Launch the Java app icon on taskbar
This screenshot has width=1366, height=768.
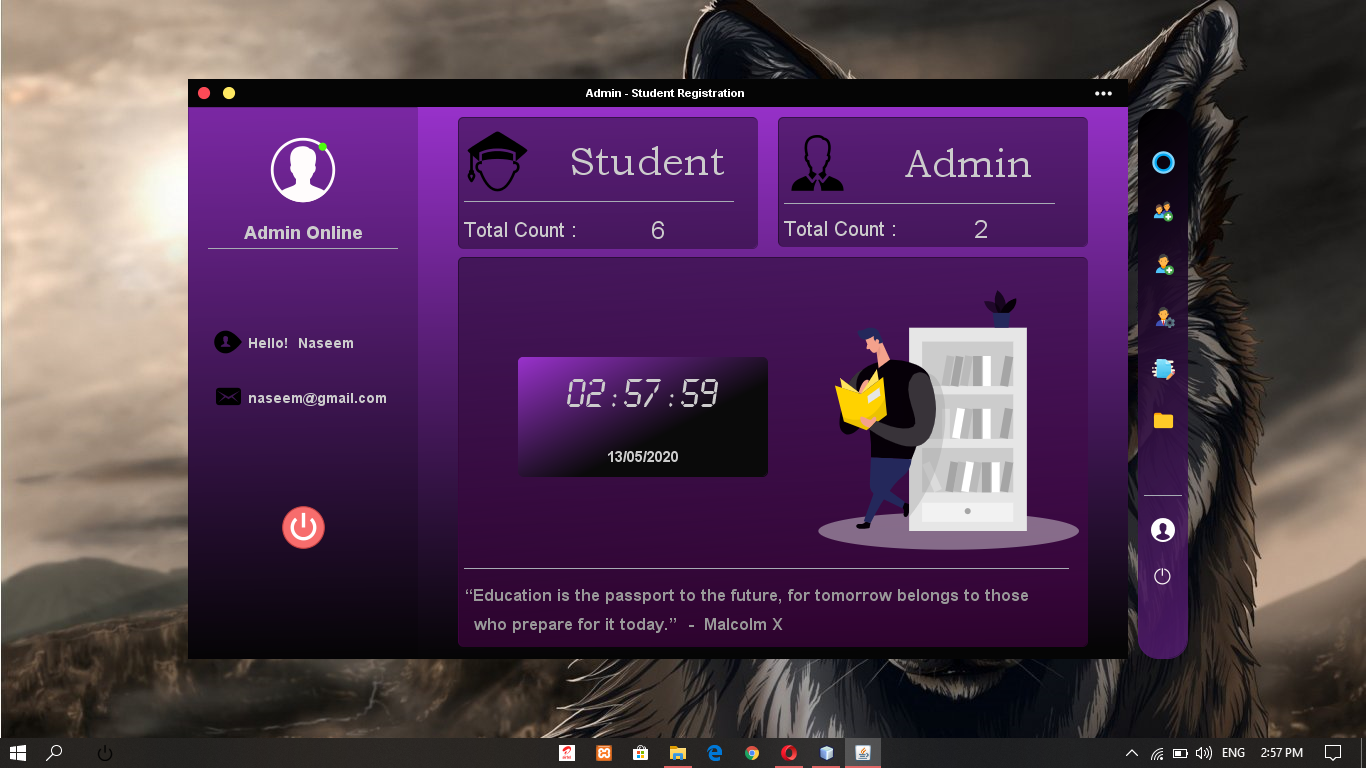tap(862, 752)
